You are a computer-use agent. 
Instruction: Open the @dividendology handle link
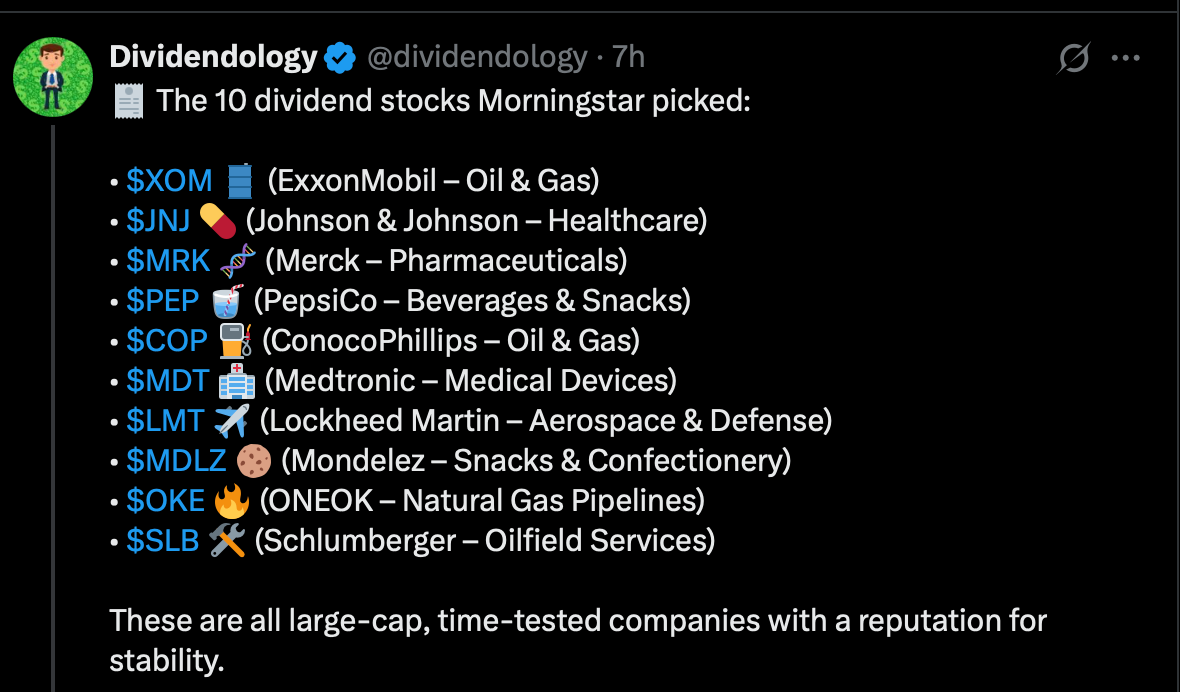pos(477,58)
